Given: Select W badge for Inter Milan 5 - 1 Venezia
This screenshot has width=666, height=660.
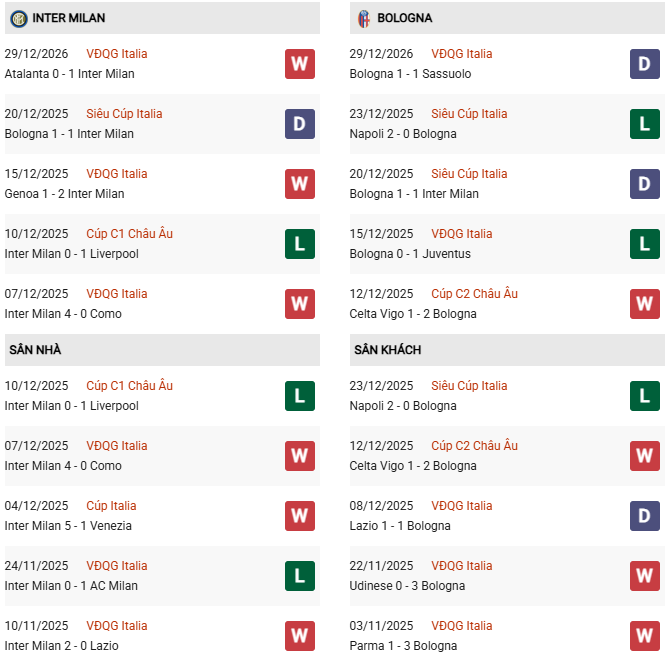Looking at the screenshot, I should coord(299,516).
